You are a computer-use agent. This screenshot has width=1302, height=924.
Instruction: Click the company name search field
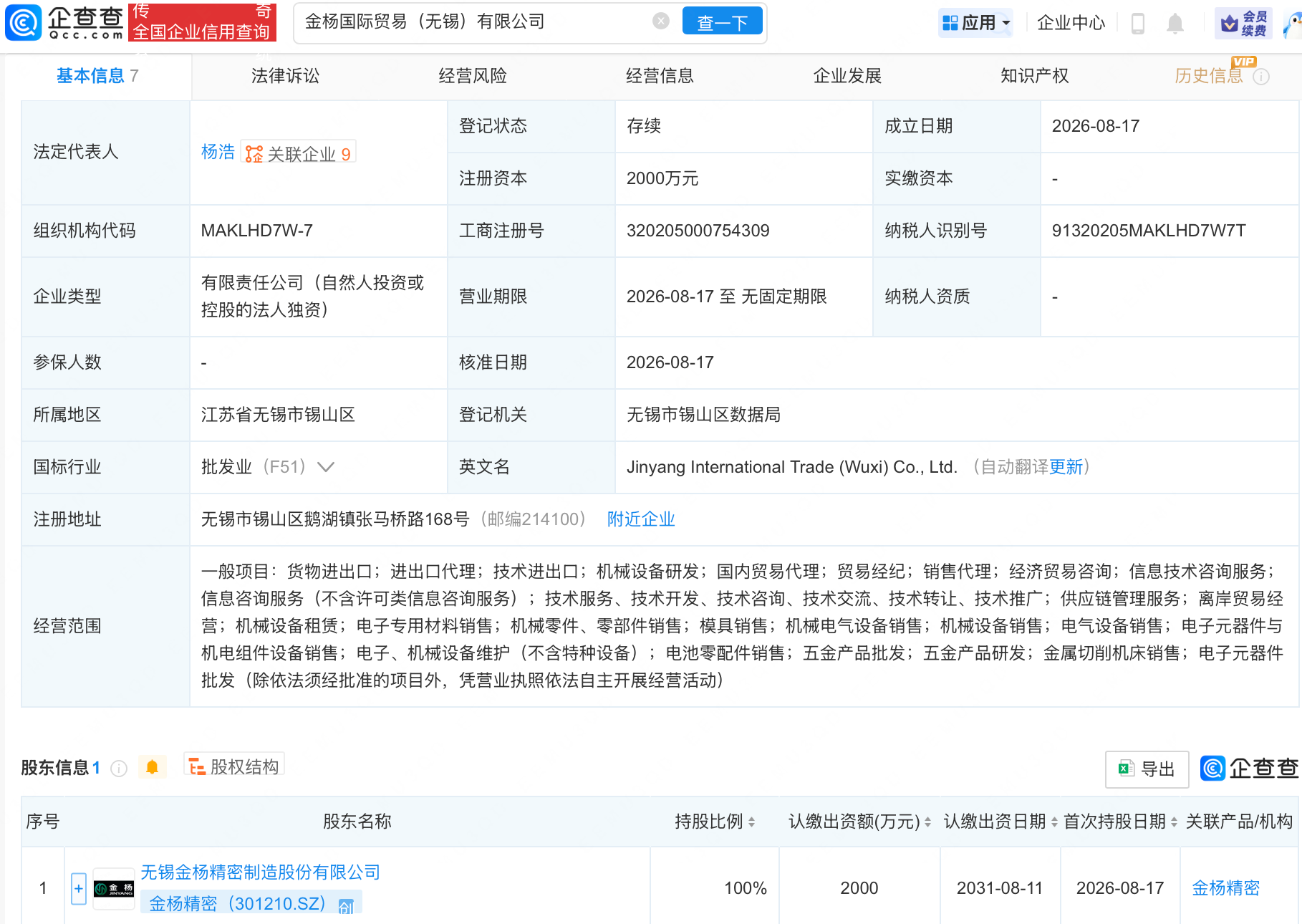pos(473,22)
